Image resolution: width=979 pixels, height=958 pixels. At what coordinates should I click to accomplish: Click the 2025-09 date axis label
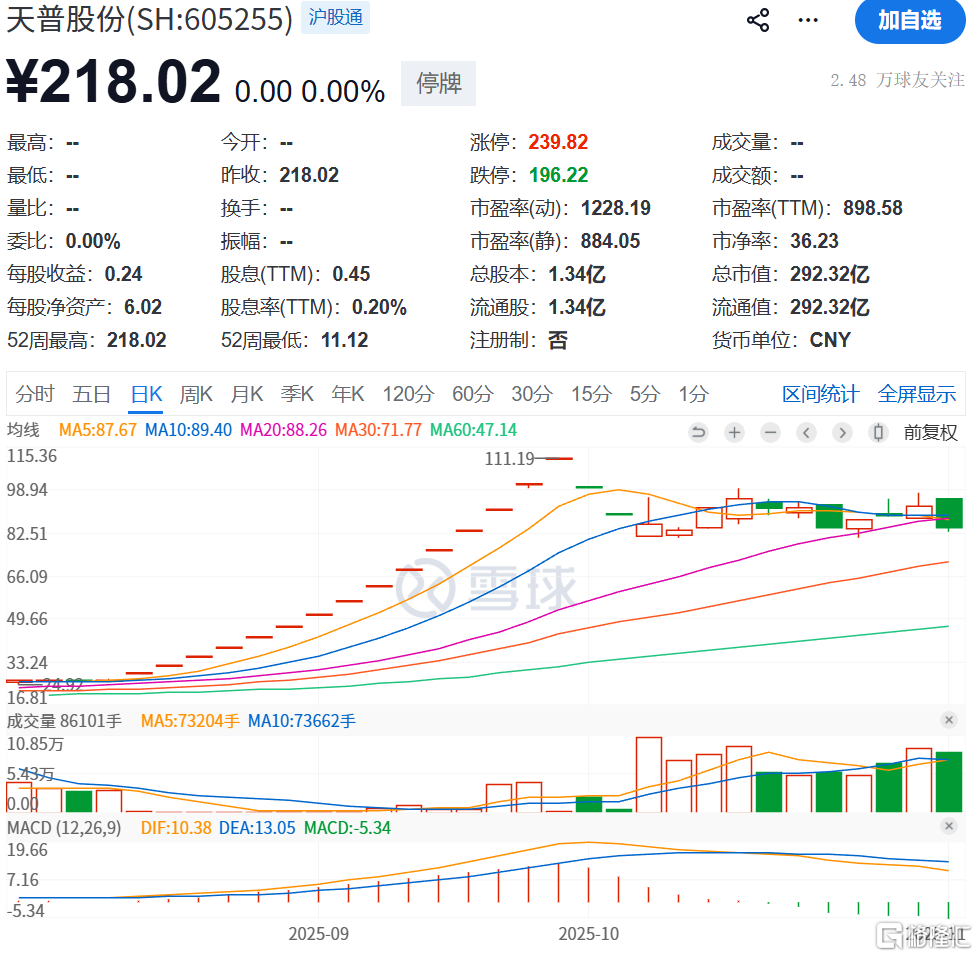click(318, 934)
